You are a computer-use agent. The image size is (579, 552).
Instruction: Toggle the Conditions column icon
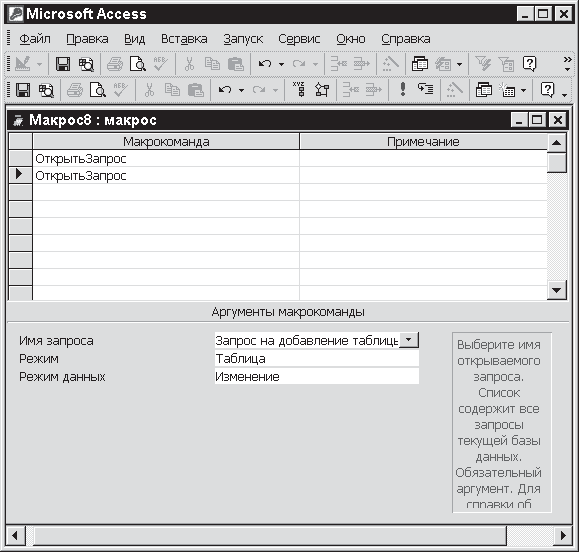click(x=322, y=90)
